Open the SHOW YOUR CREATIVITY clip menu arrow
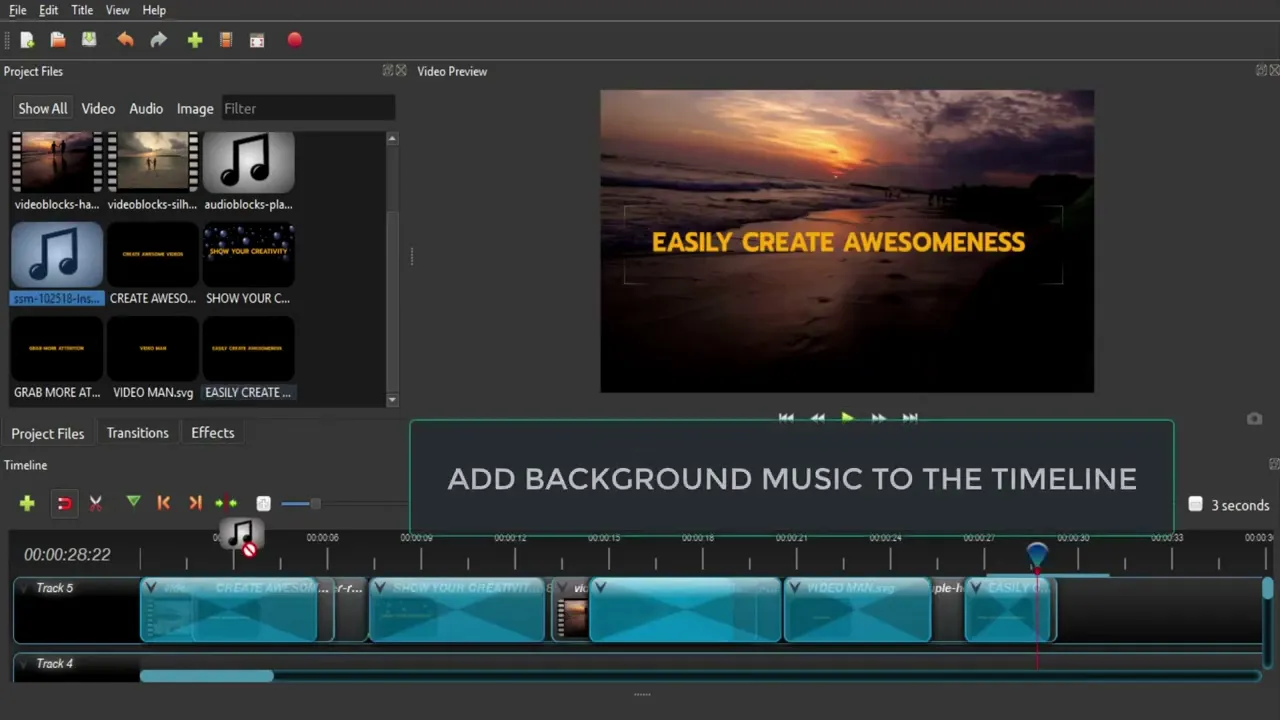 click(x=380, y=588)
